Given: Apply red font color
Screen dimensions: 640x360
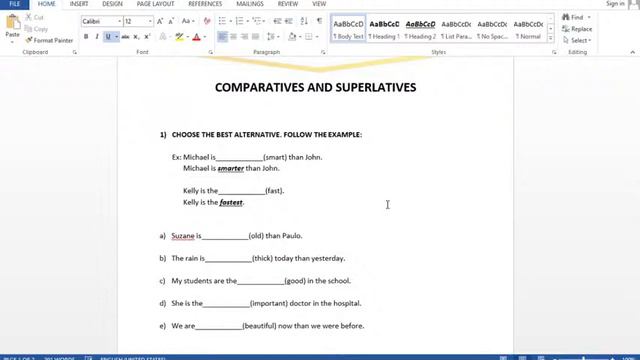Looking at the screenshot, I should [x=196, y=37].
